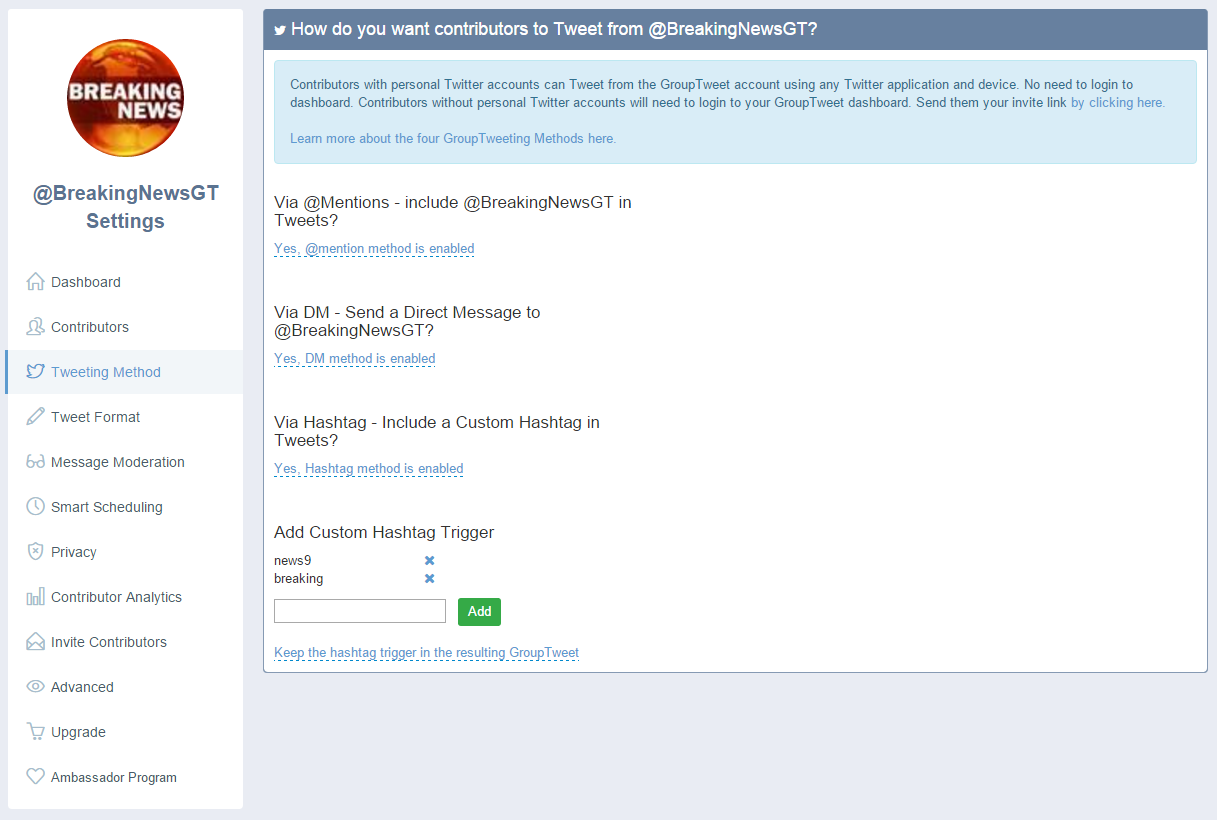Click the Add hashtag button
Screen dimensions: 1217x820
479,612
